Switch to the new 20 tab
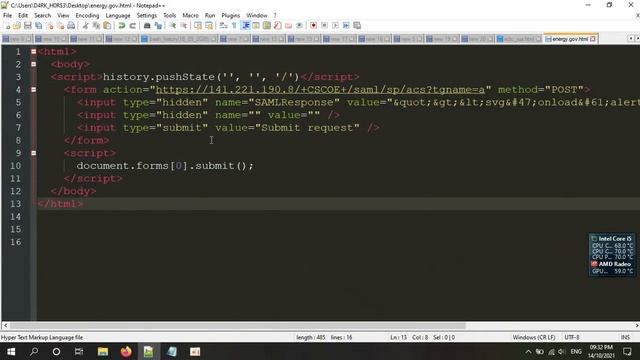This screenshot has height=360, width=640. pyautogui.click(x=478, y=39)
